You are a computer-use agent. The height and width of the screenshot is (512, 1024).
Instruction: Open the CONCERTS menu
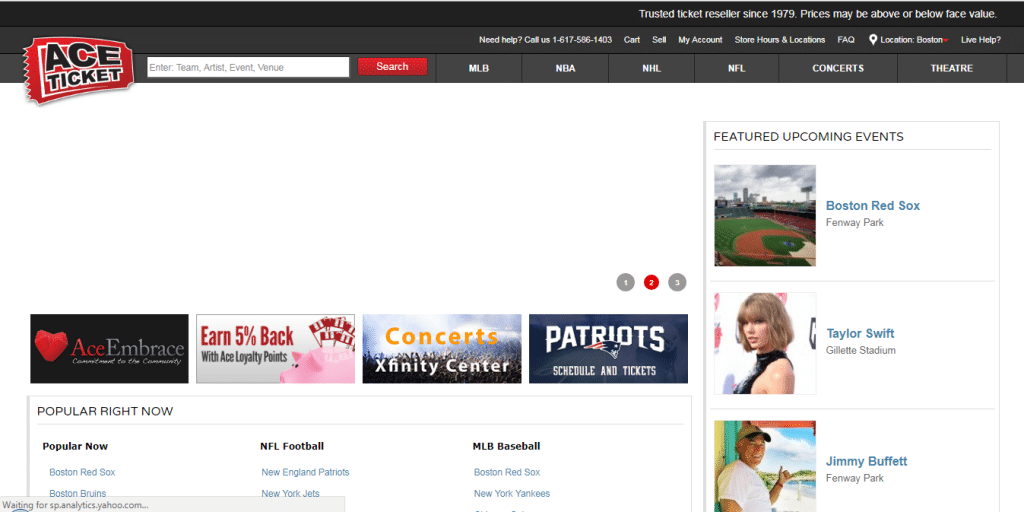coord(838,69)
